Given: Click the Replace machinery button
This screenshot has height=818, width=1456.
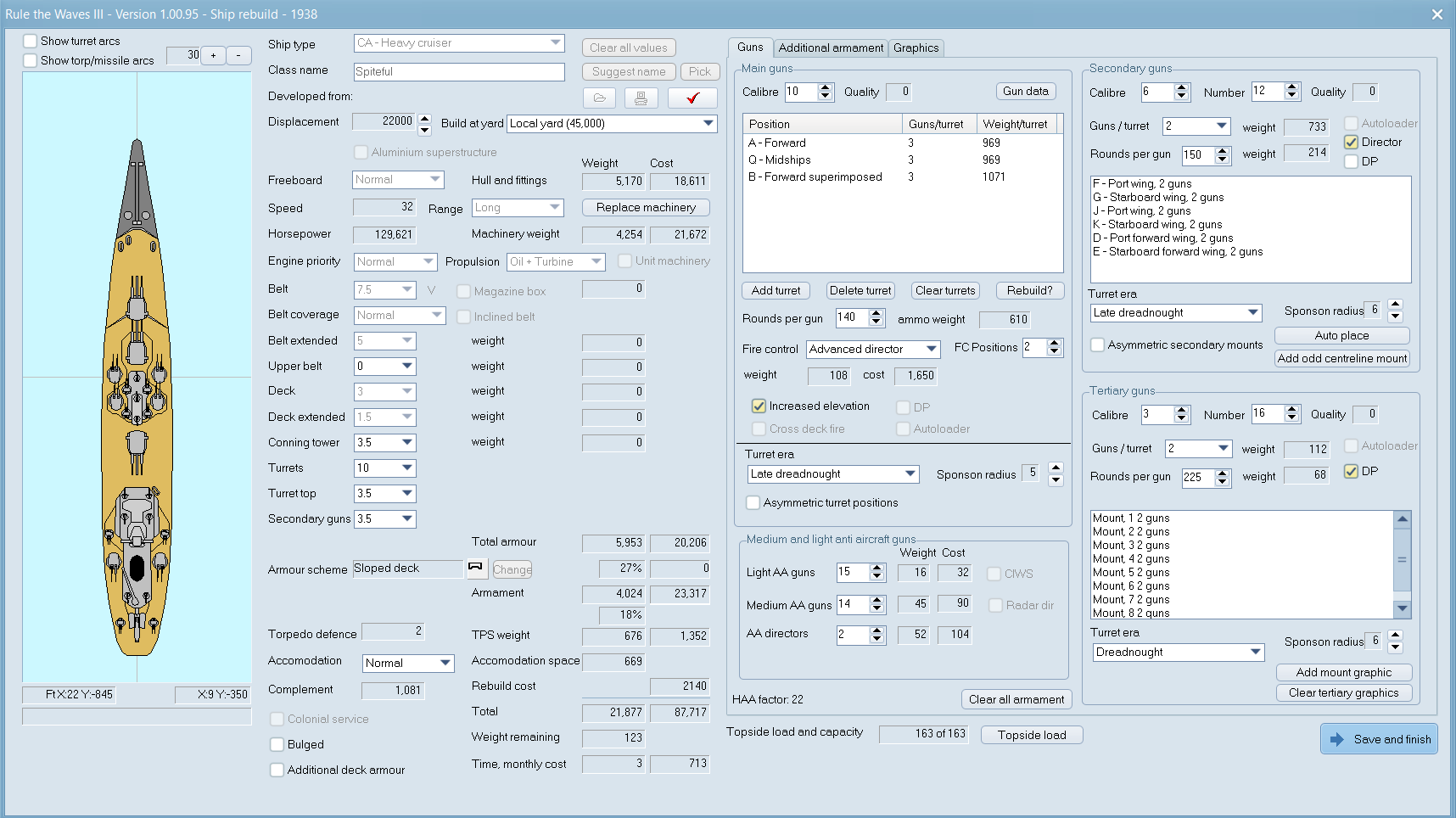Looking at the screenshot, I should coord(646,208).
